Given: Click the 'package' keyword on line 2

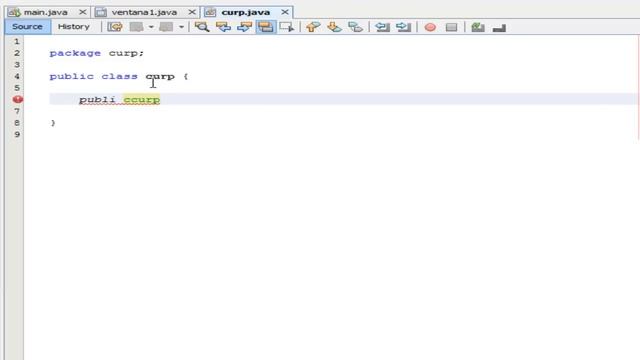Looking at the screenshot, I should pyautogui.click(x=75, y=53).
